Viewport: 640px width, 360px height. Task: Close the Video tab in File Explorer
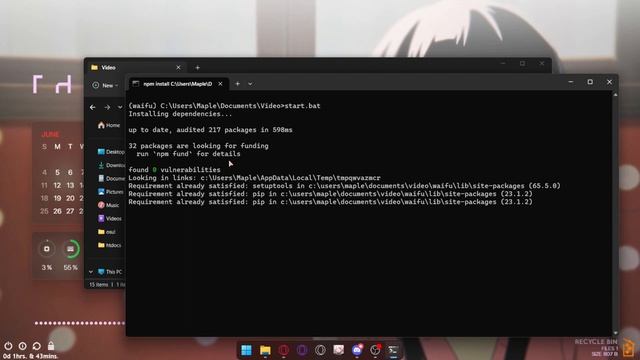pos(178,68)
